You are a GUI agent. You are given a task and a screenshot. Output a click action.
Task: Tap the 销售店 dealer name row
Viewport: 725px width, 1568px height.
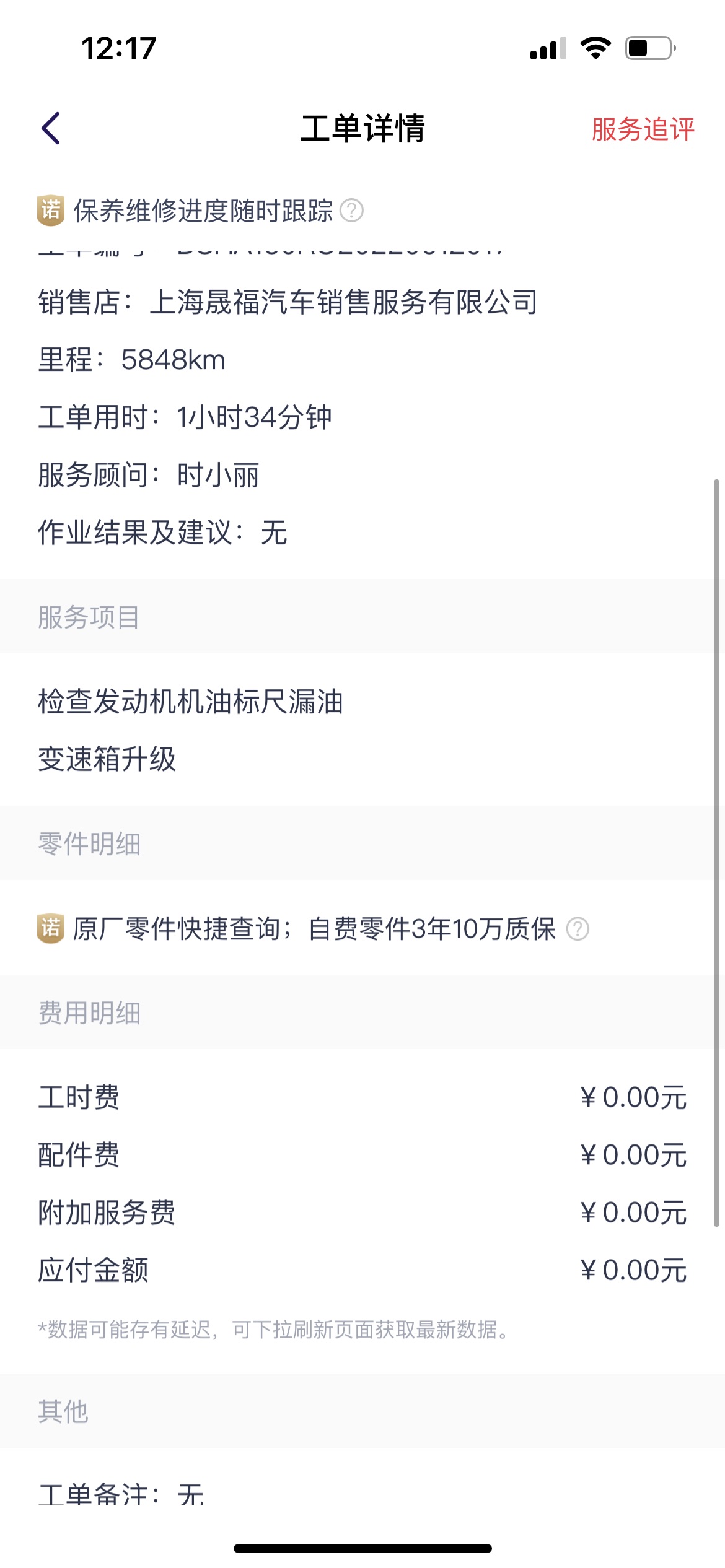click(x=288, y=302)
